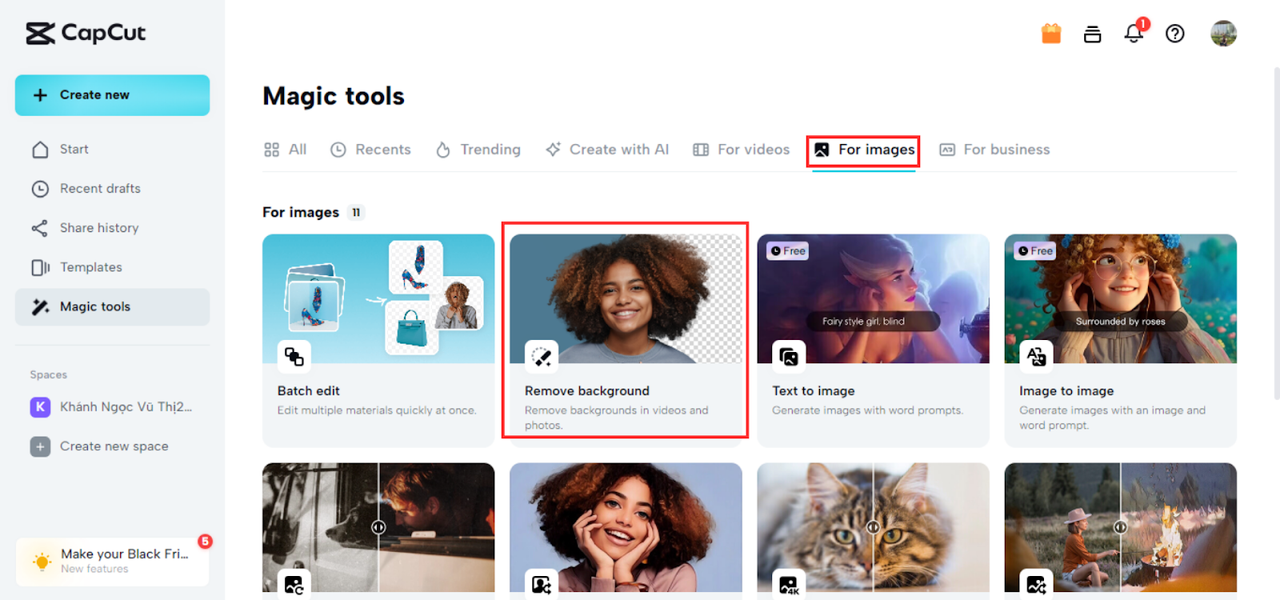Screen dimensions: 1280x600
Task: Open the Batch edit card thumbnail
Action: (378, 299)
